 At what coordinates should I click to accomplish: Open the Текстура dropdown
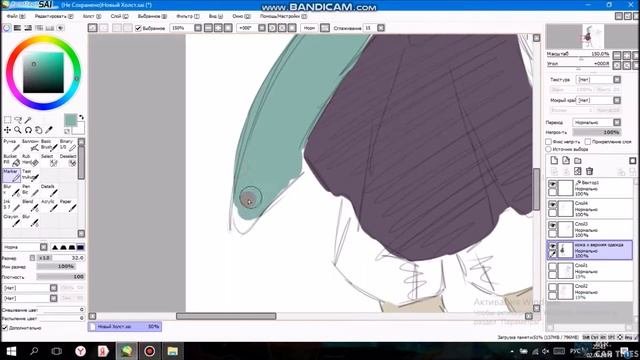(x=598, y=79)
